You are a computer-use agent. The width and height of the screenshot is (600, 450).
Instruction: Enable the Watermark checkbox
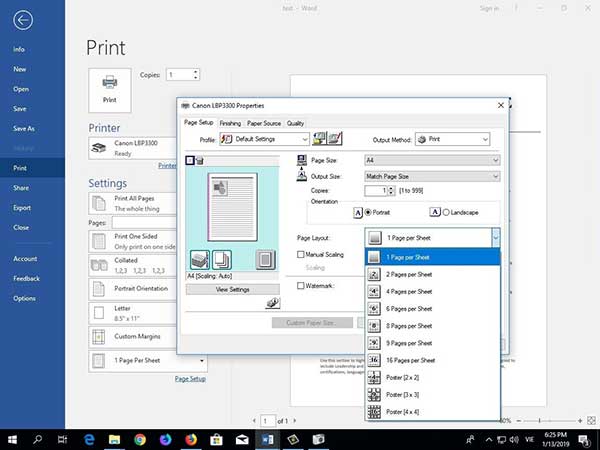pos(301,285)
